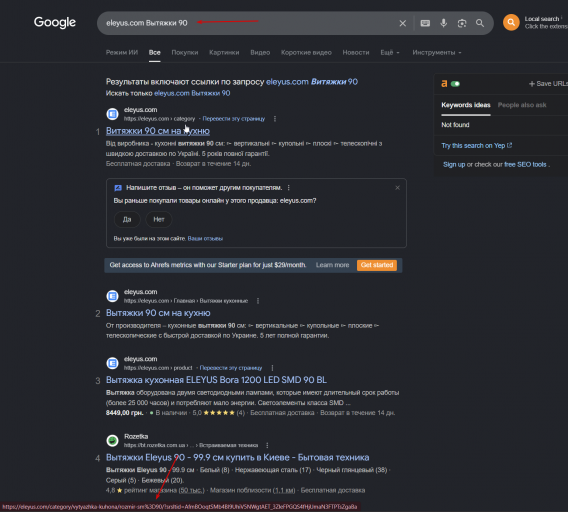
Task: Click the orange Local search extension icon
Action: coord(511,22)
